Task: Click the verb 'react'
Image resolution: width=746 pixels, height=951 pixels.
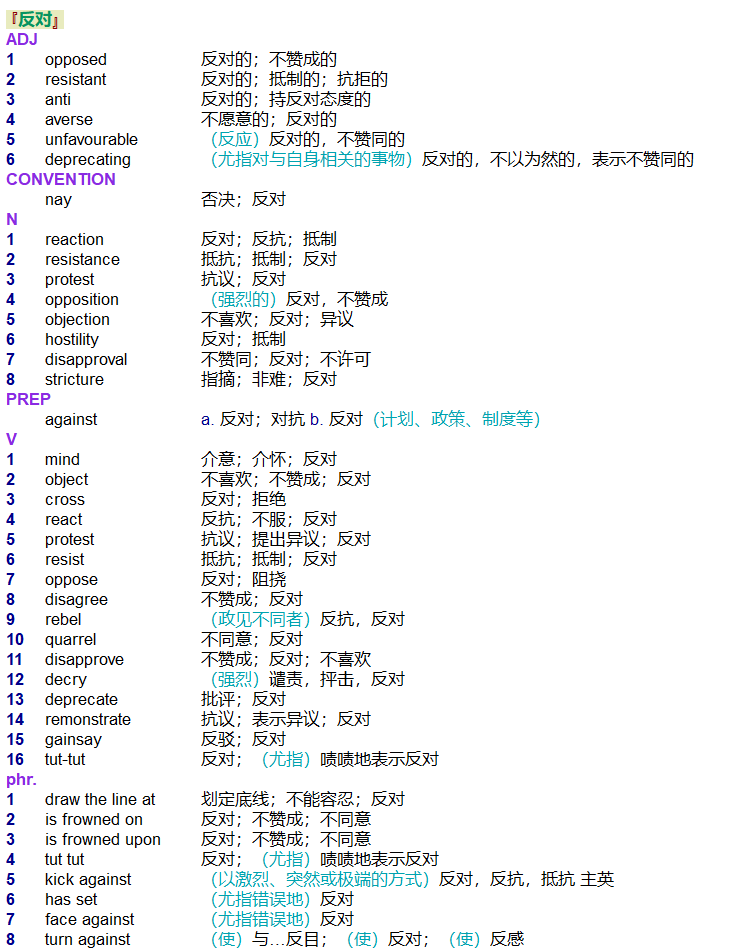Action: (64, 520)
